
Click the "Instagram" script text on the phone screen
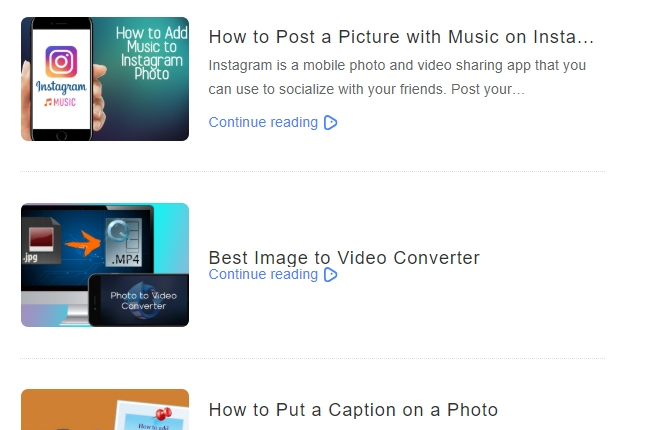point(61,88)
